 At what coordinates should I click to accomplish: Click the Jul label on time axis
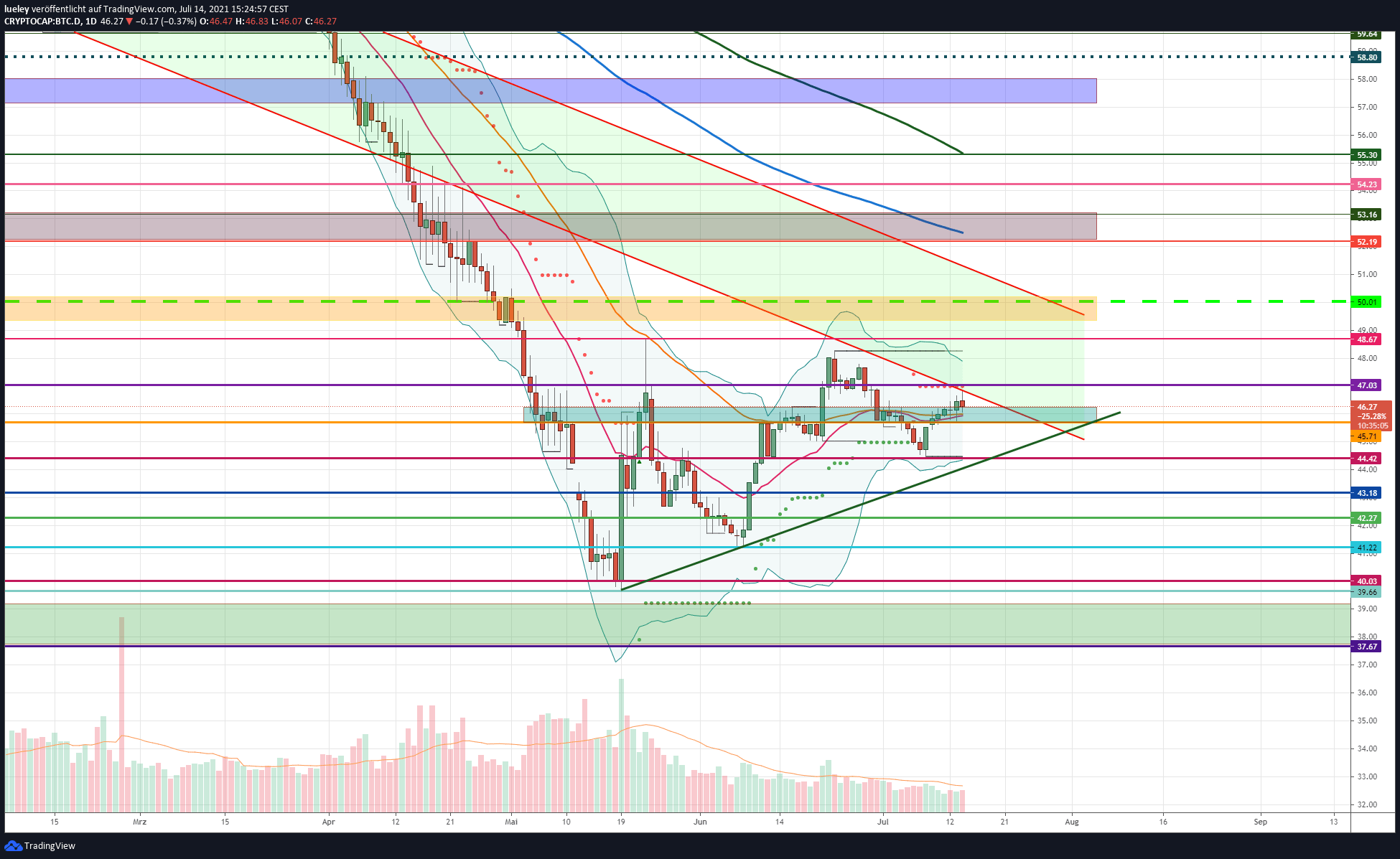tap(883, 822)
